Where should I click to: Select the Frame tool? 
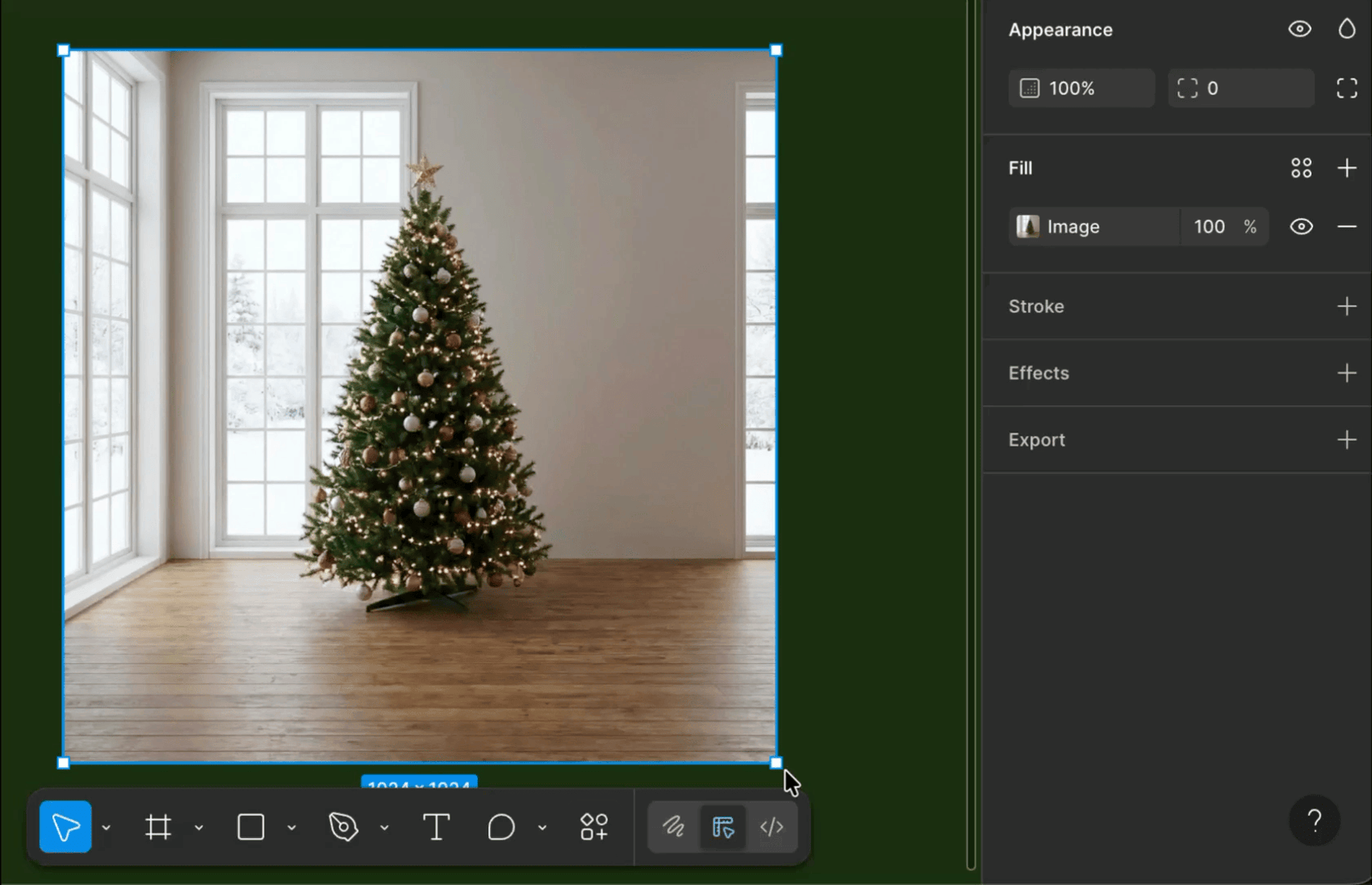(x=158, y=827)
